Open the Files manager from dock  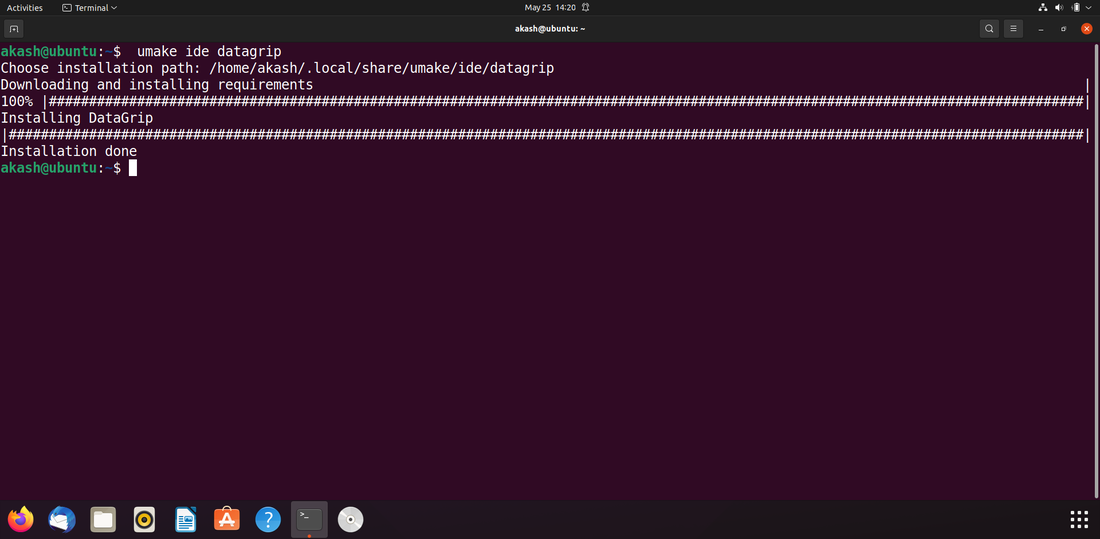coord(103,519)
